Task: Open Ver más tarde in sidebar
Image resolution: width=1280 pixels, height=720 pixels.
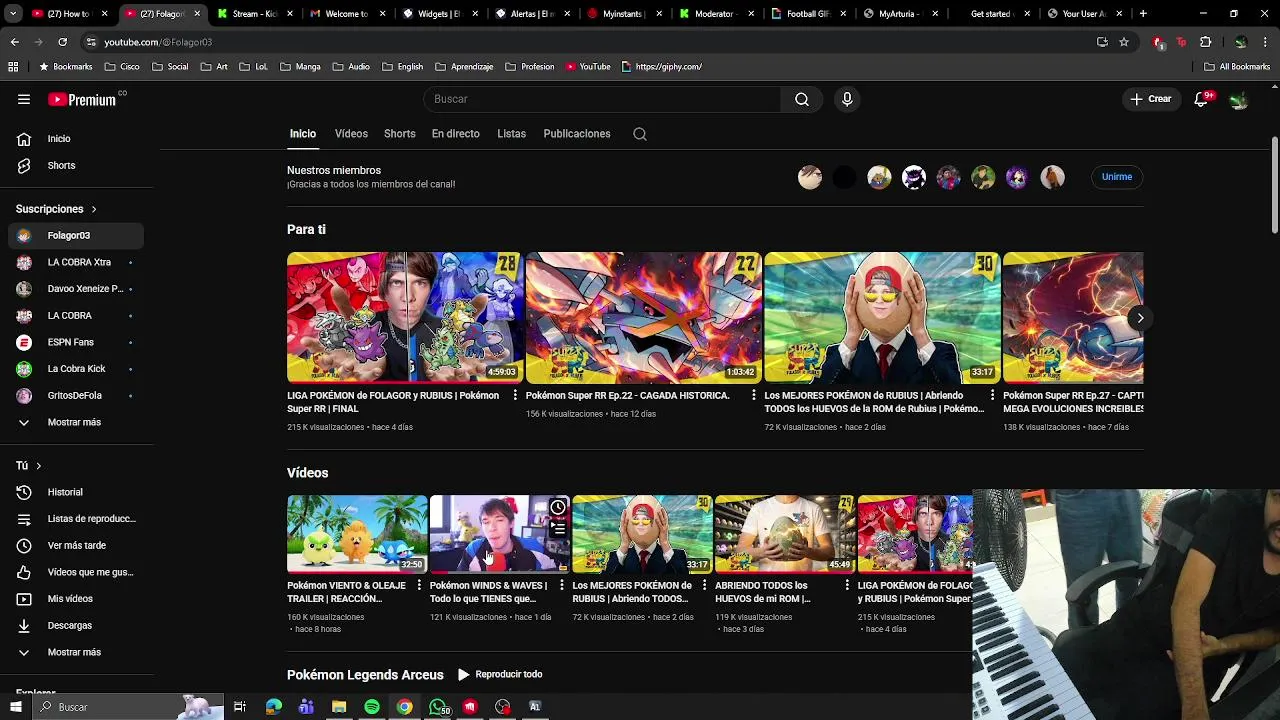Action: 76,546
